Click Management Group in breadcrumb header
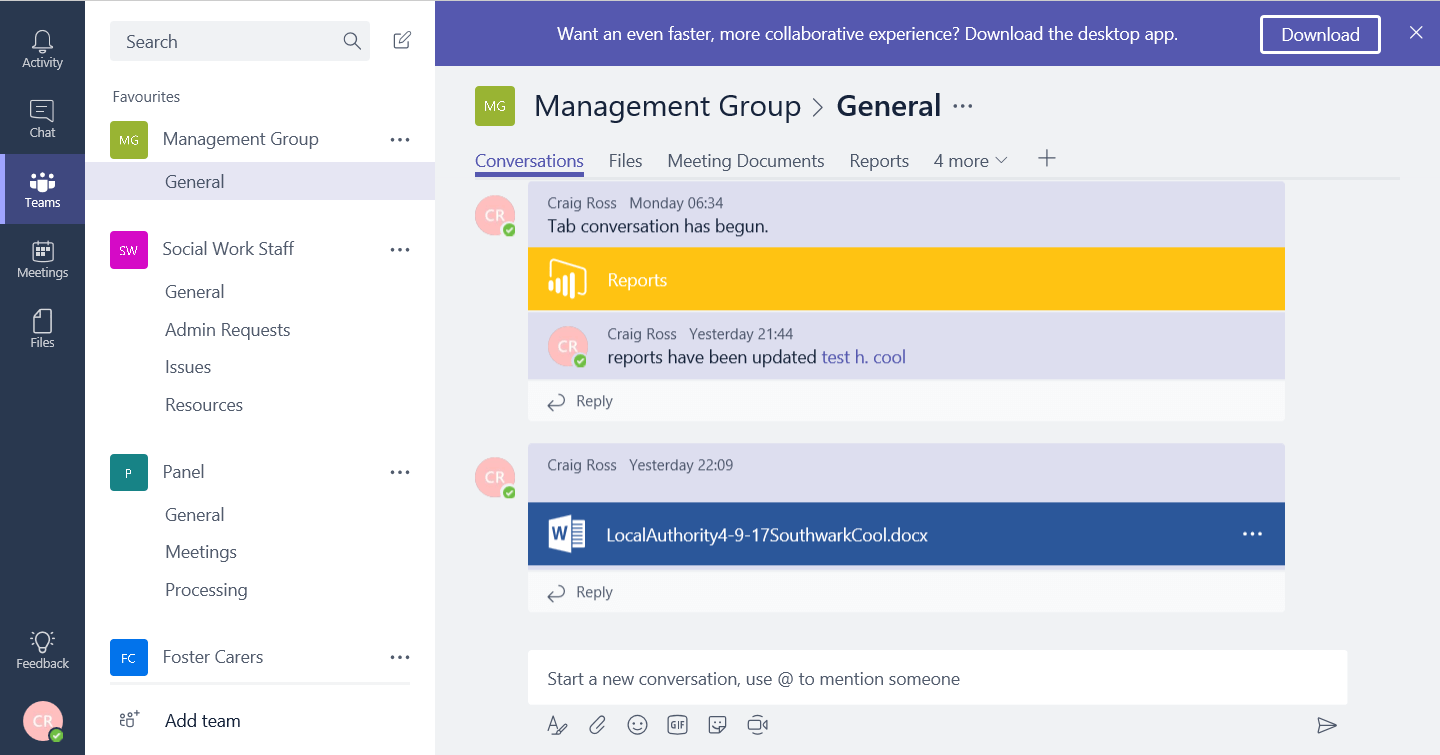Screen dimensions: 1440x755 tap(667, 106)
